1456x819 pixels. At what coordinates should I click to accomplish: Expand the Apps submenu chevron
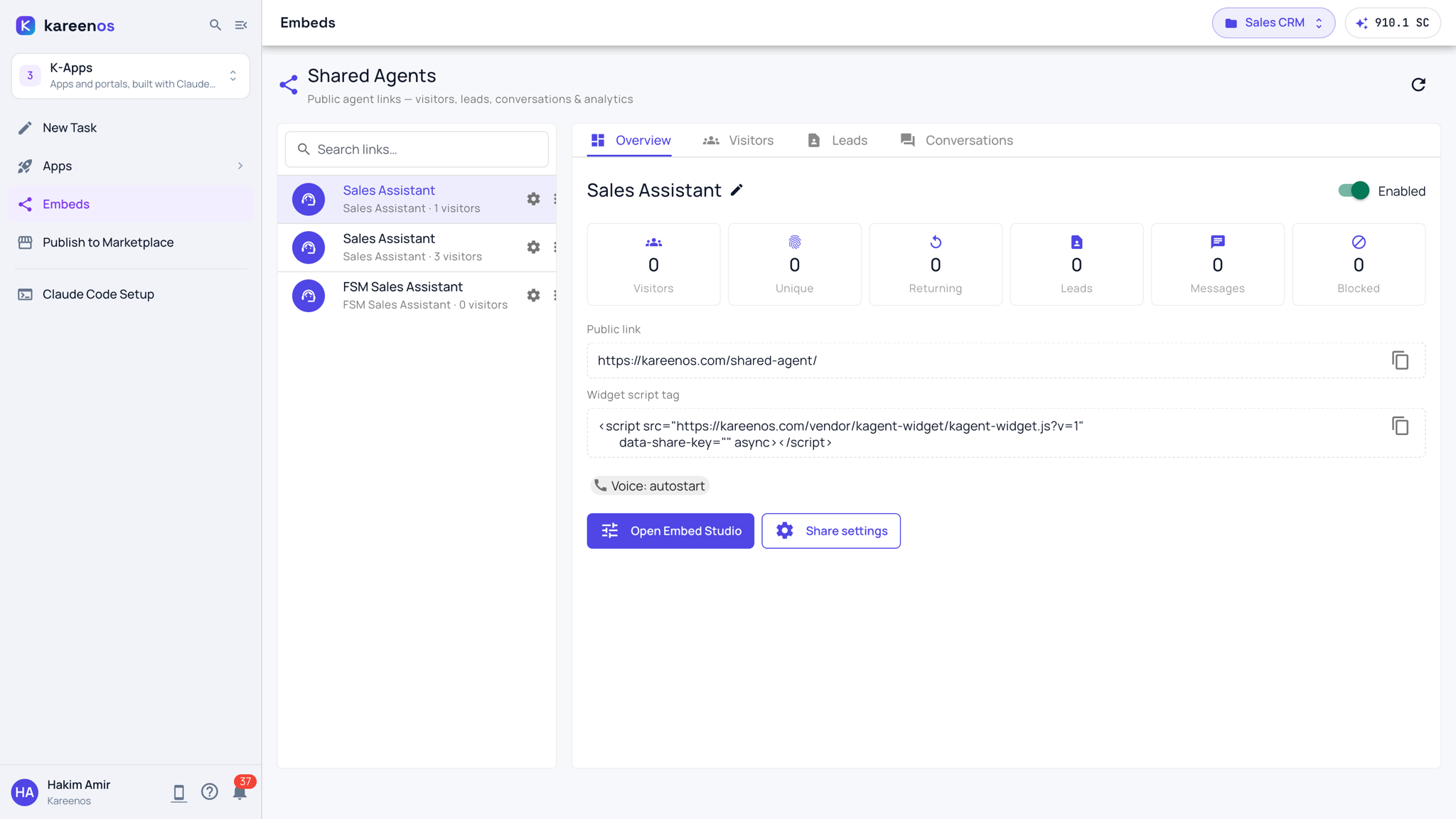coord(240,166)
